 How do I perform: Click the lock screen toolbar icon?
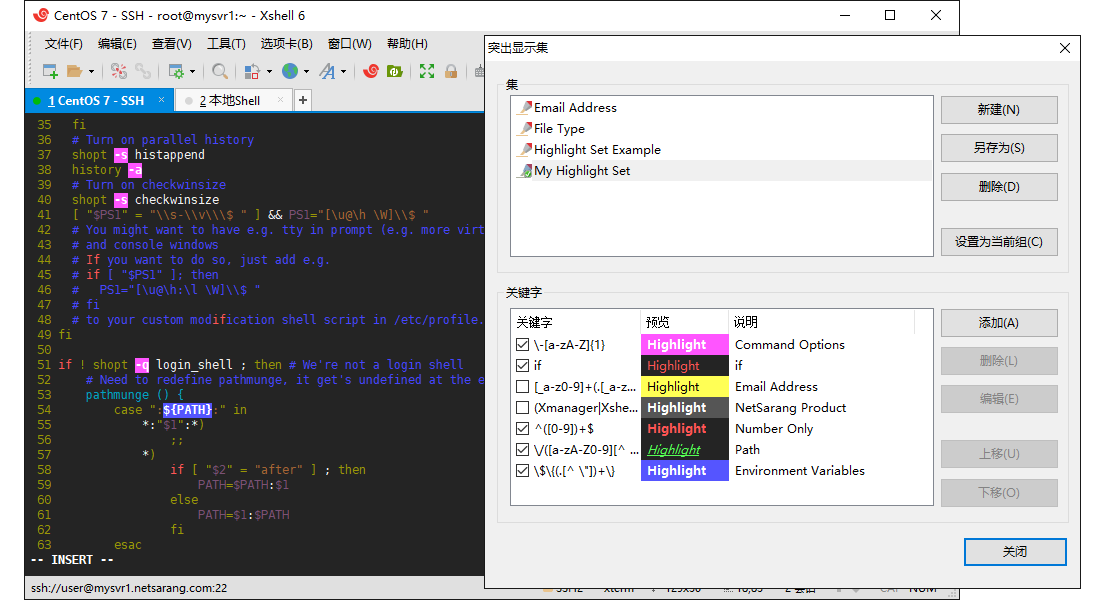[x=451, y=70]
